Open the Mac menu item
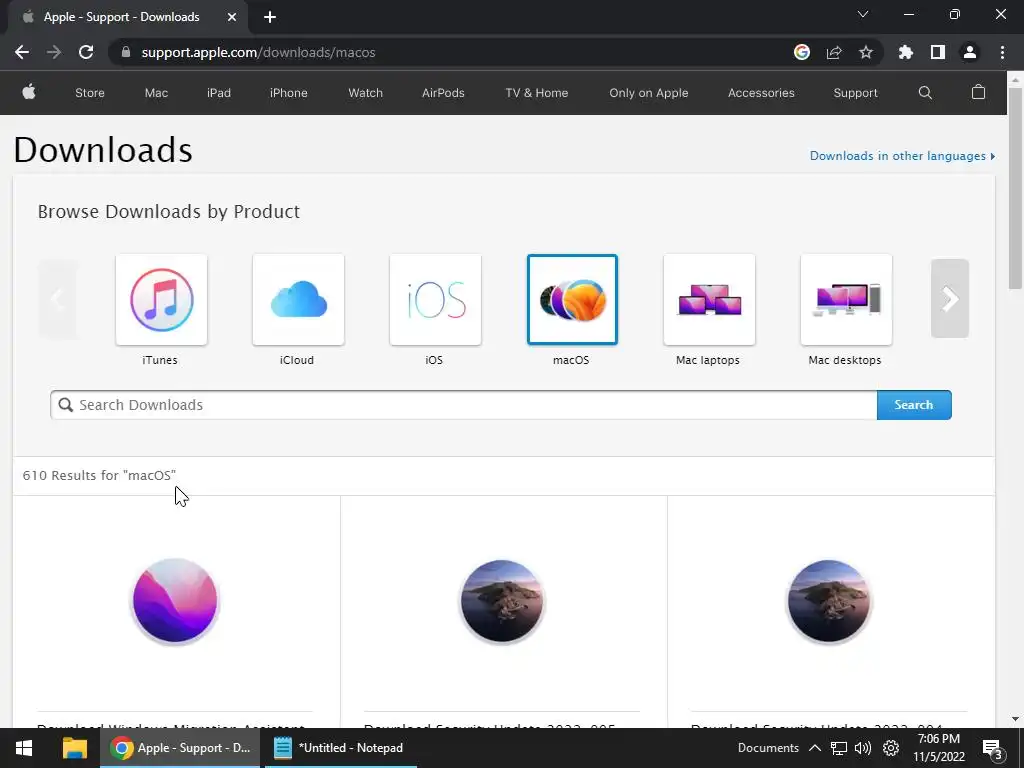The height and width of the screenshot is (768, 1024). tap(156, 93)
